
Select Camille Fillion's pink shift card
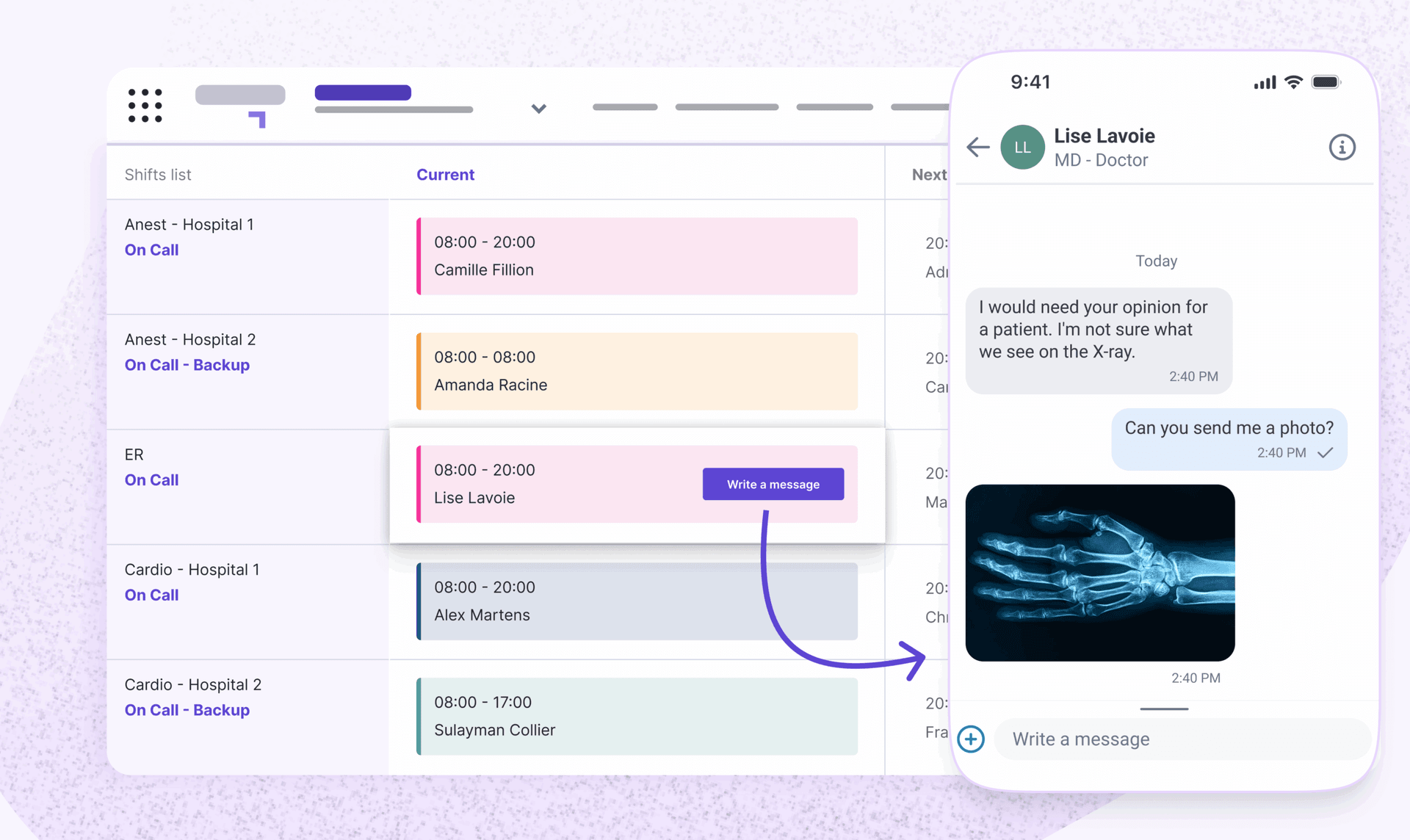[637, 256]
